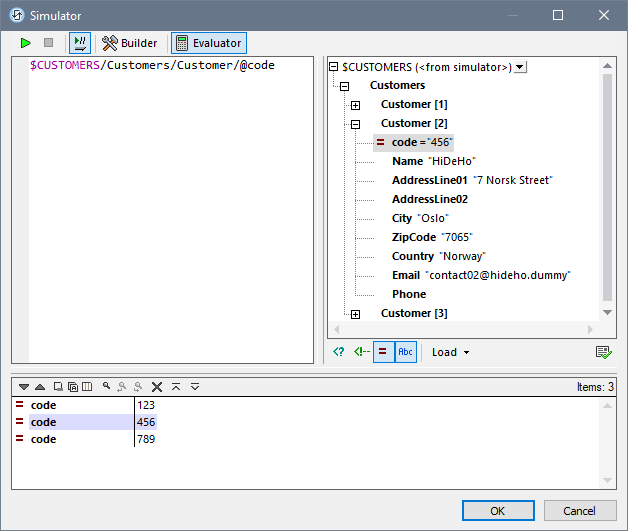The height and width of the screenshot is (531, 628).
Task: Toggle evaluate-on-typing icon left of Builder
Action: pos(79,43)
